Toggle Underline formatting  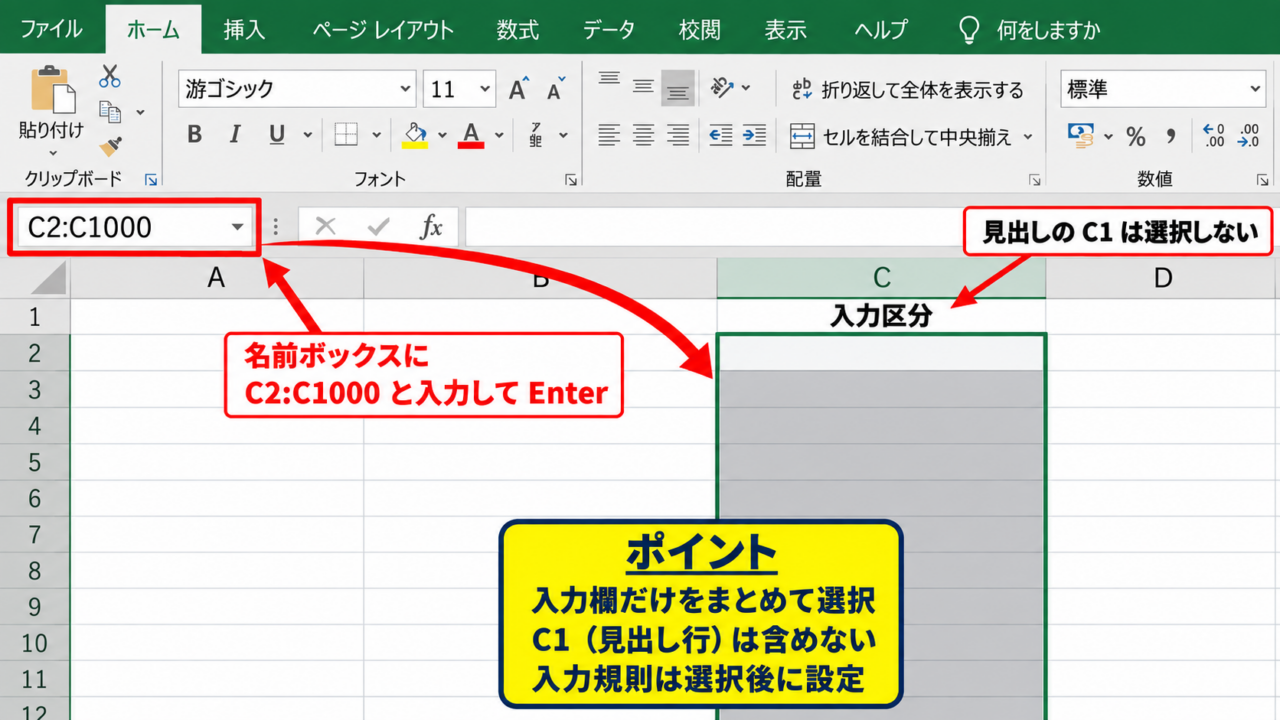point(277,135)
